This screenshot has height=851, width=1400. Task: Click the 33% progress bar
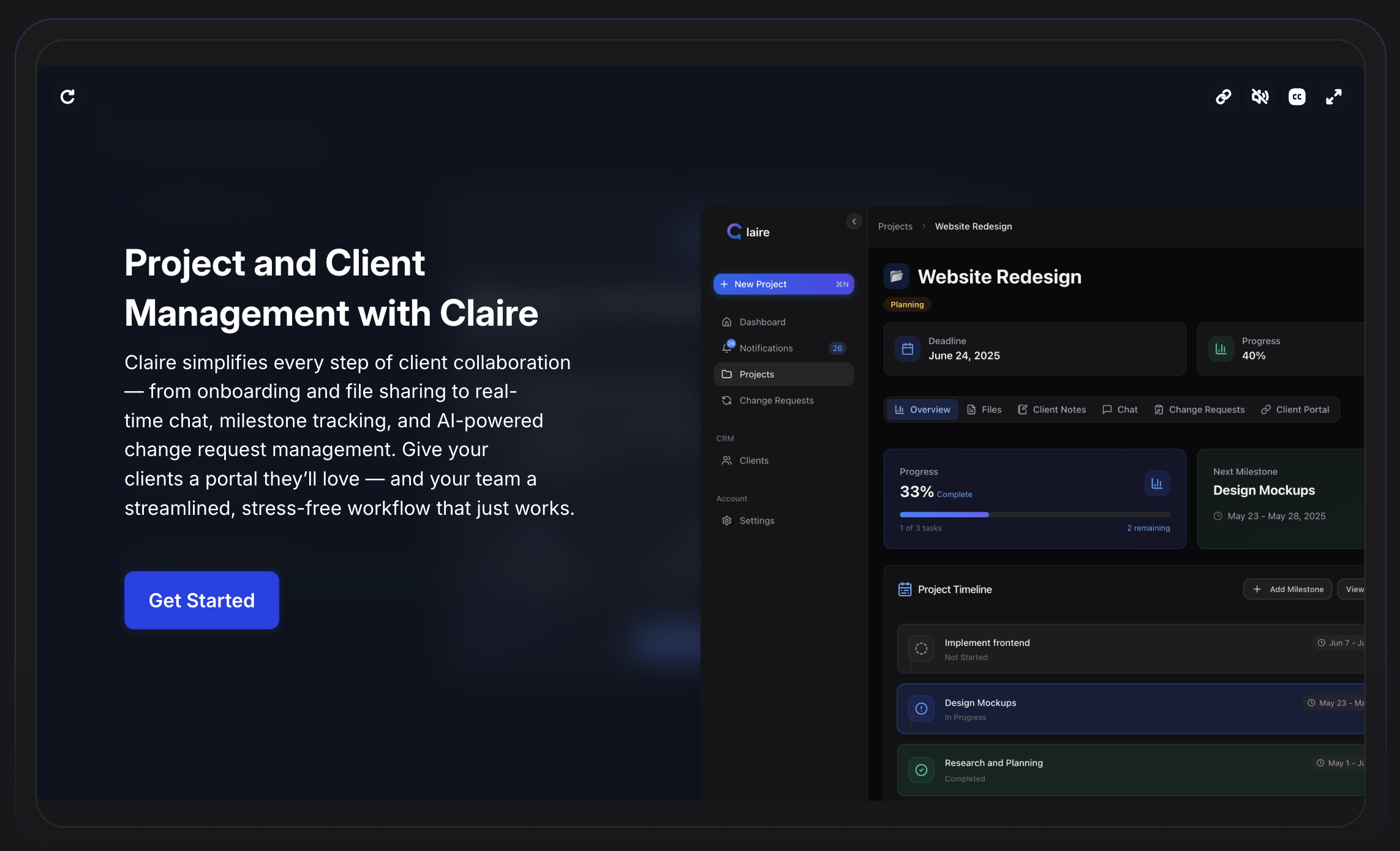[1034, 514]
